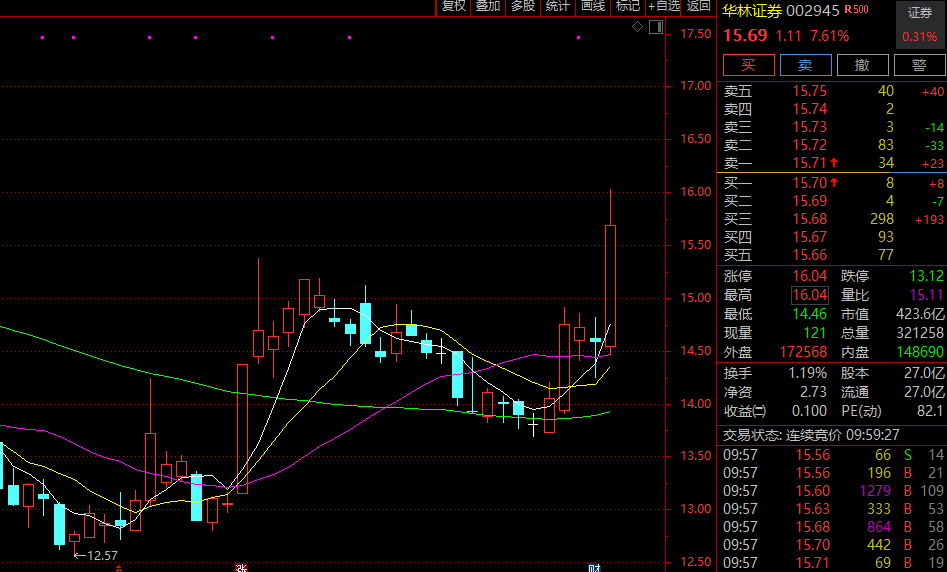The height and width of the screenshot is (572, 947).
Task: Click the 涨 marker at chart bottom
Action: pos(241,568)
